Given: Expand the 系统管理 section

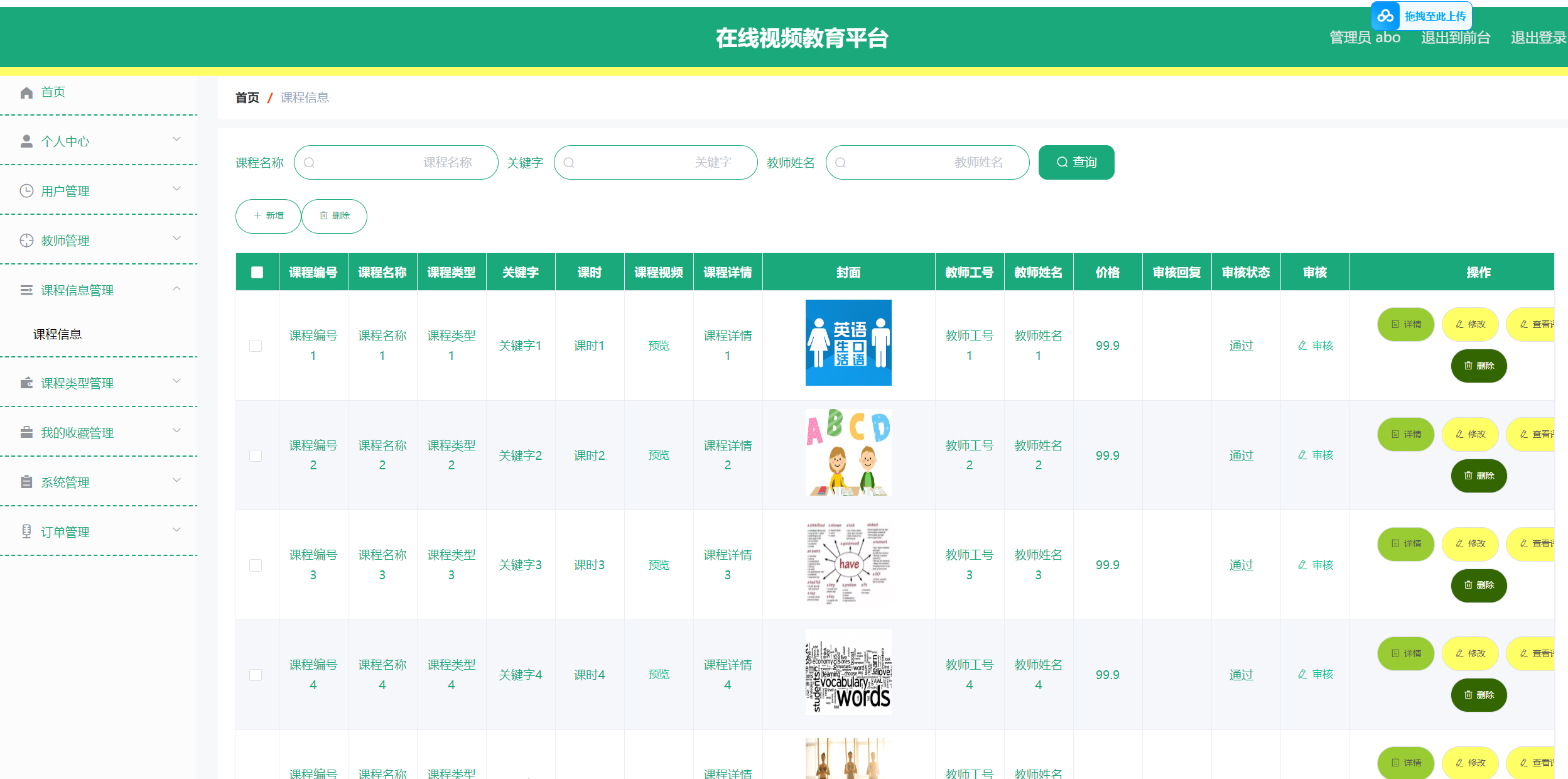Looking at the screenshot, I should pyautogui.click(x=176, y=480).
